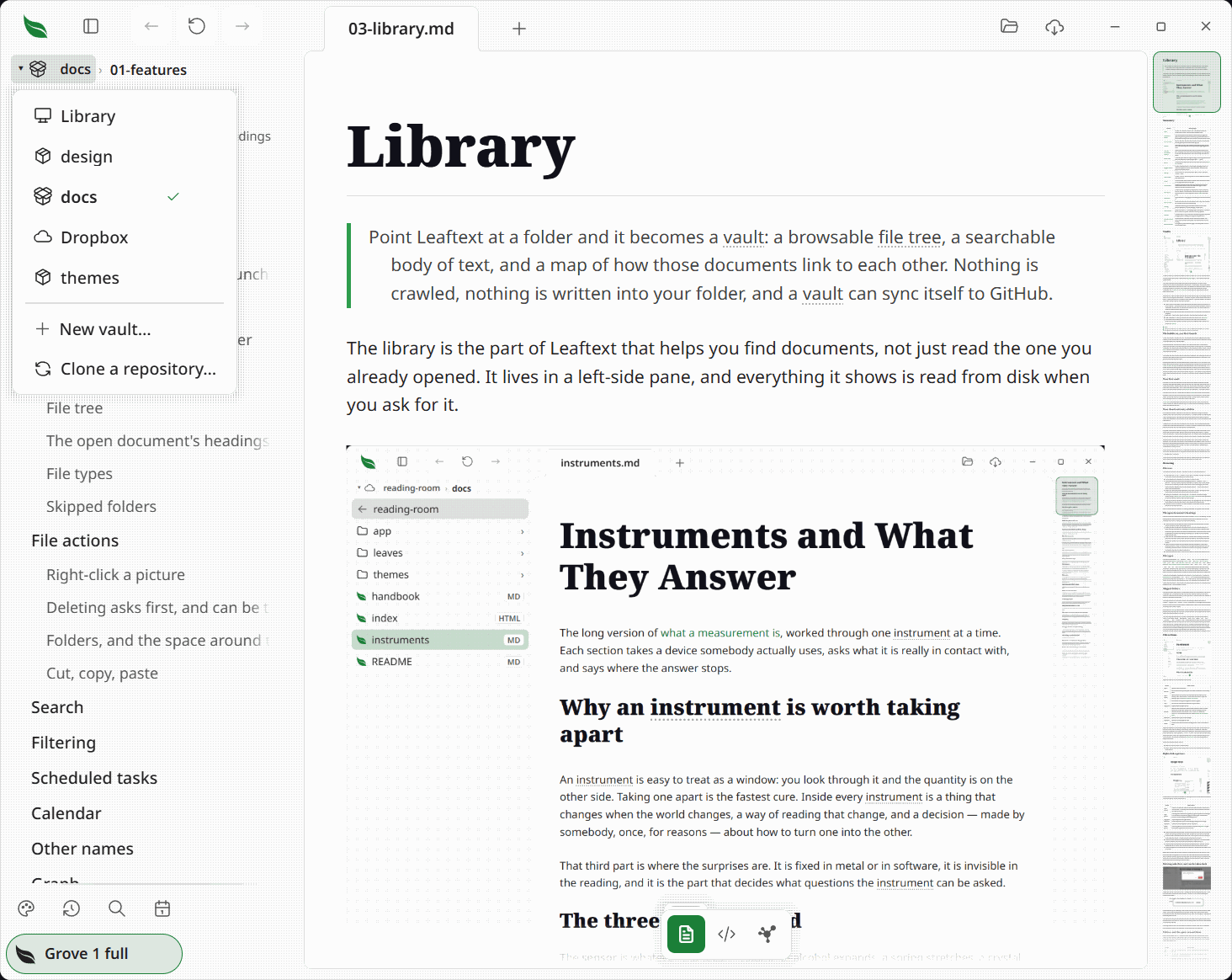Click the open folder icon

tap(1009, 26)
